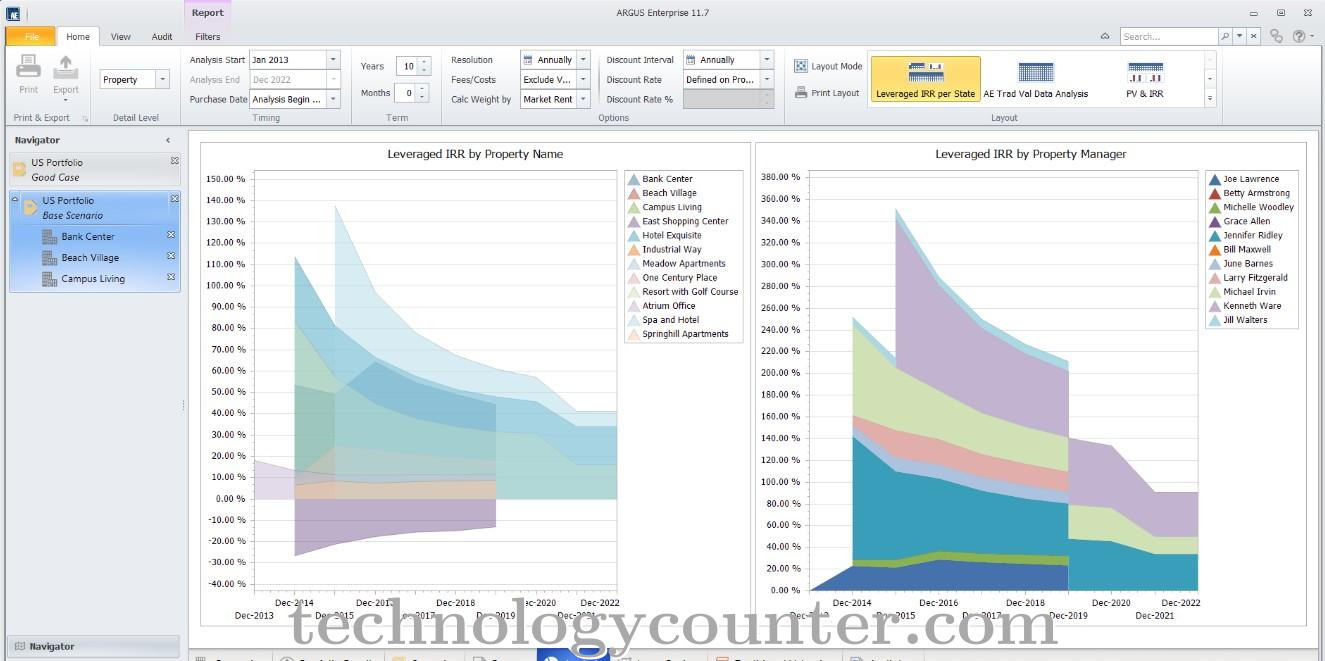Click the search magnifier icon

point(1225,36)
